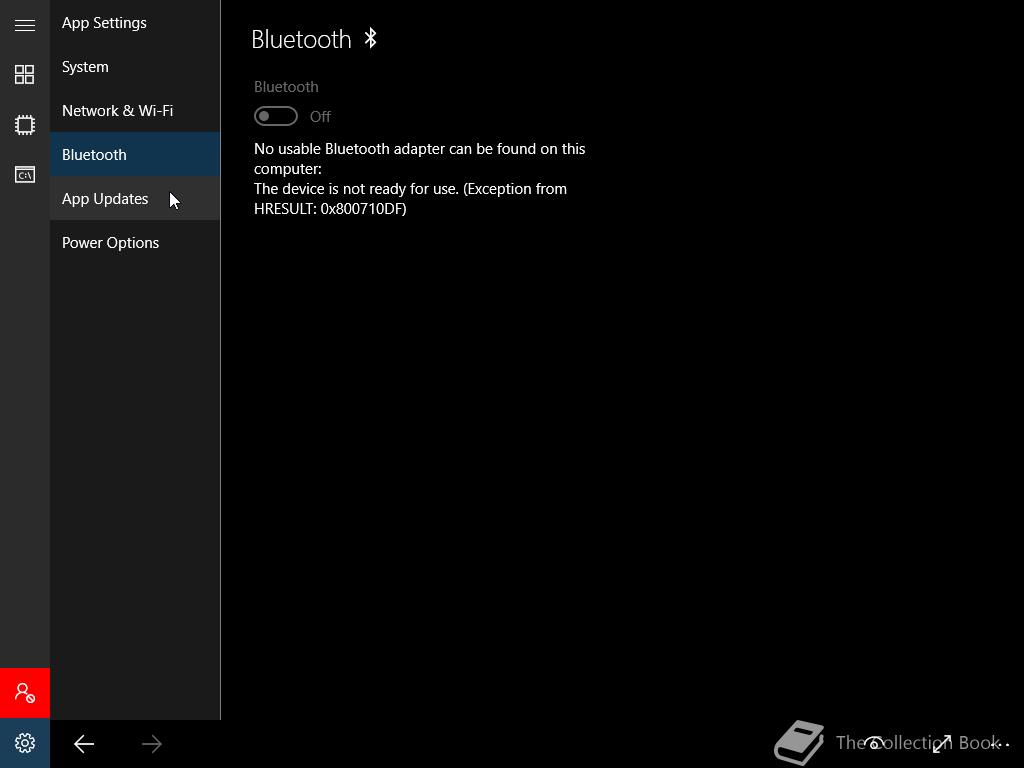Open the command line icon
Screen dimensions: 1024x768
[25, 174]
